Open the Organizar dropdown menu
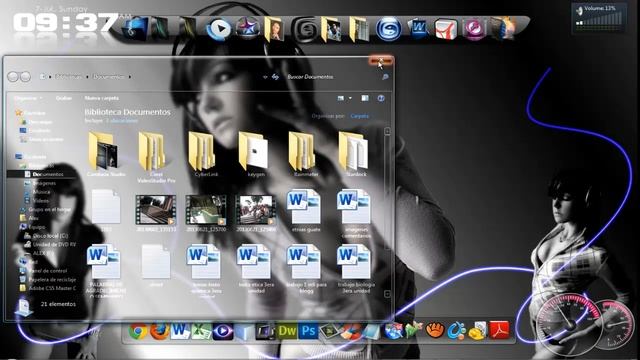The image size is (640, 360). click(x=28, y=98)
